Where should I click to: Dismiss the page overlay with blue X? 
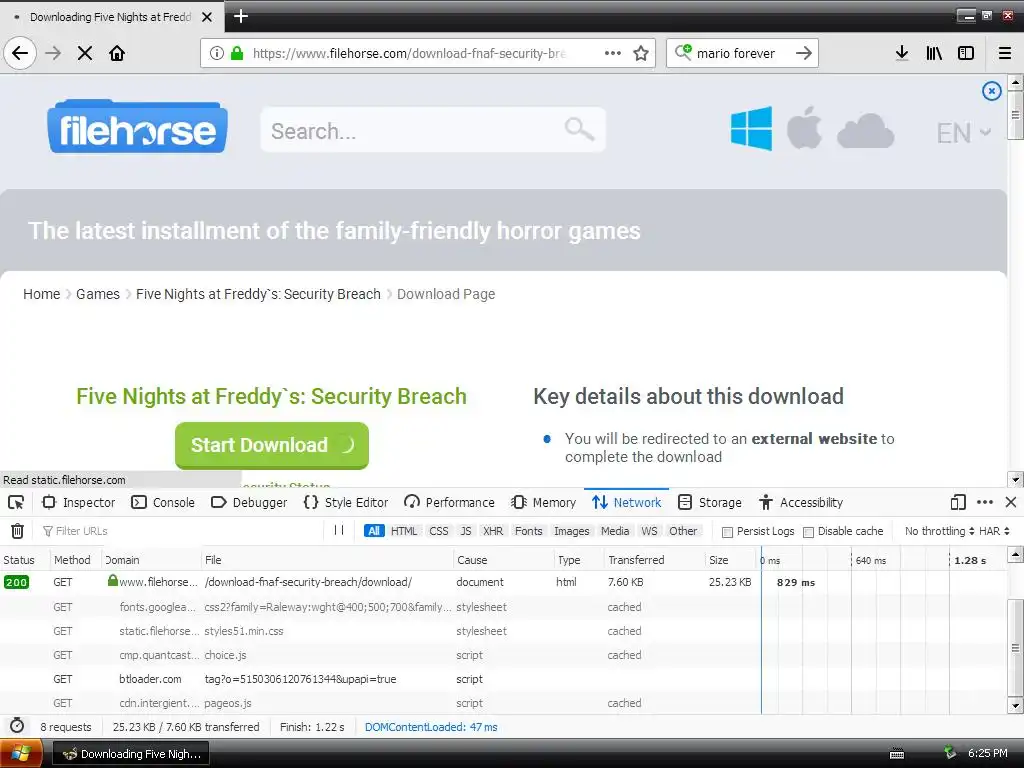click(992, 91)
